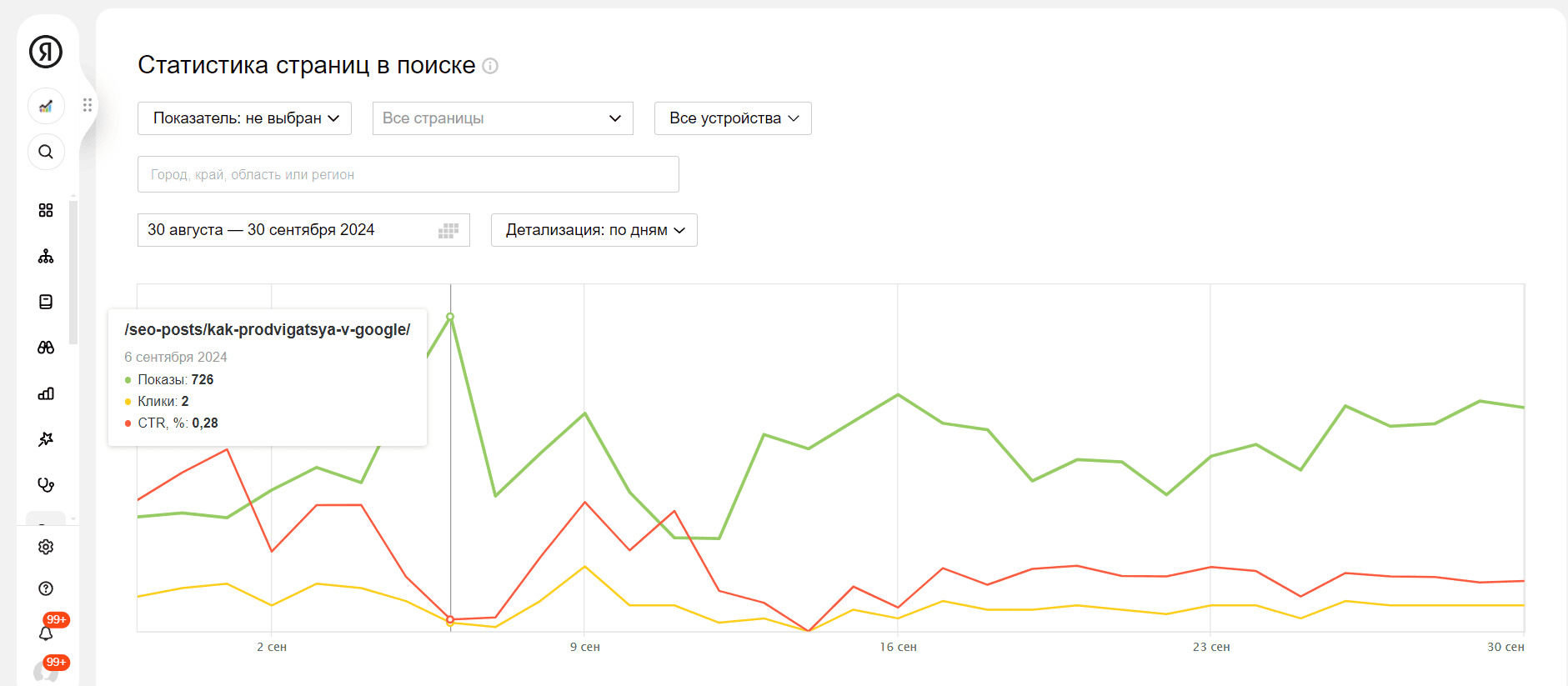Click the sidebar search magnifier icon
The image size is (1568, 686).
[x=46, y=152]
